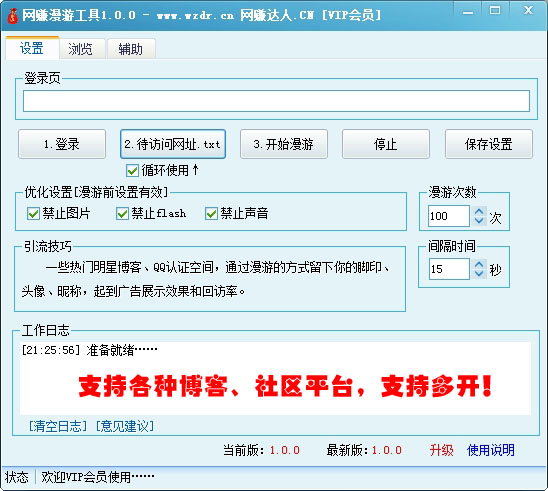This screenshot has width=548, height=491.
Task: Click the log entry 准备就绪
Action: coord(89,350)
